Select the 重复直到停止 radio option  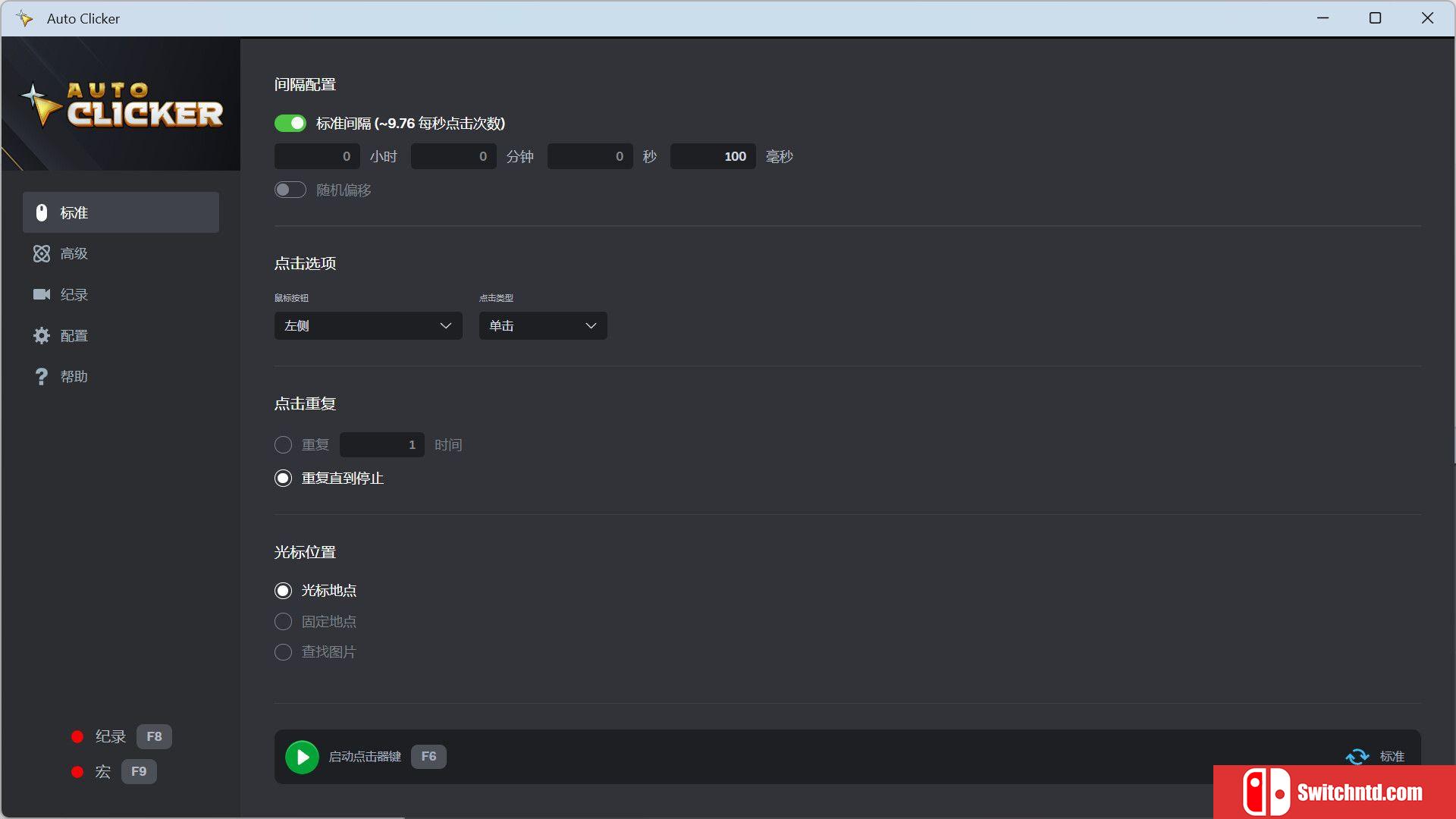283,479
